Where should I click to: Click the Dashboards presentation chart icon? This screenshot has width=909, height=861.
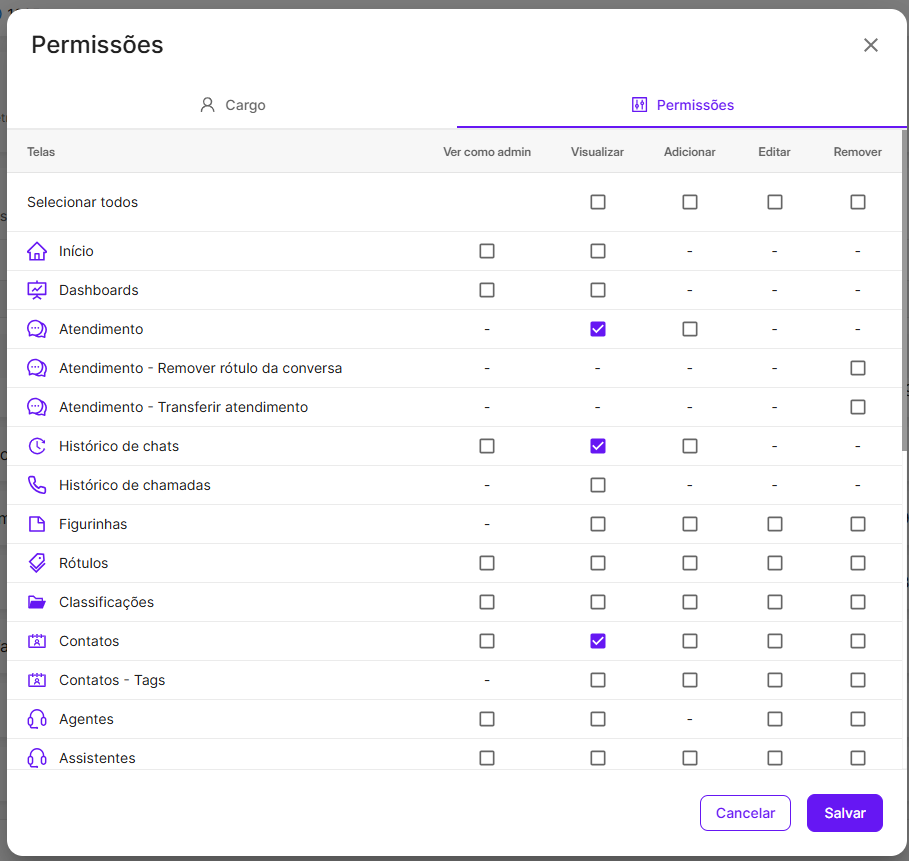(x=37, y=290)
